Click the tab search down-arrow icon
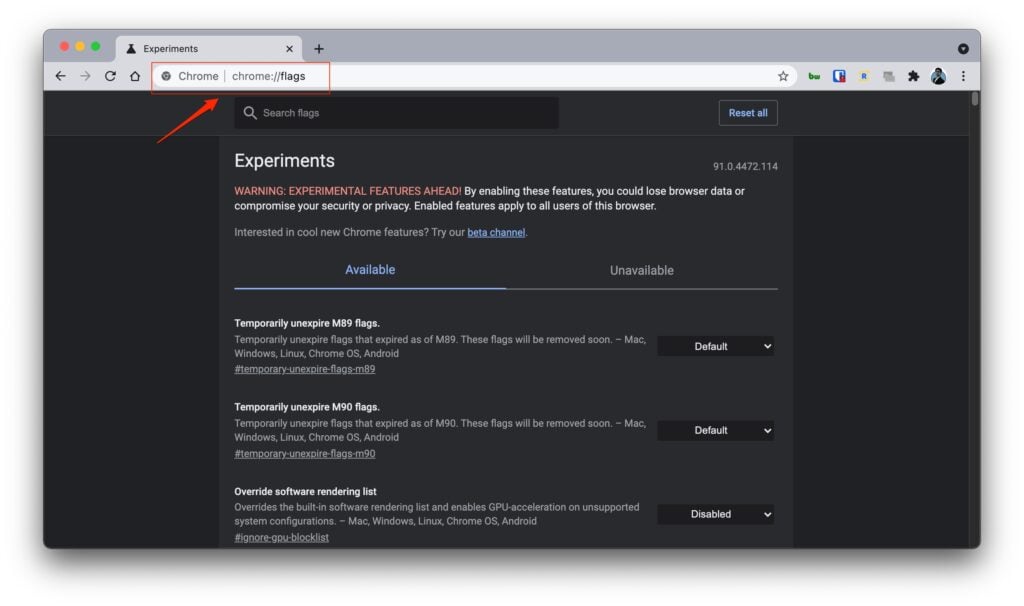This screenshot has height=606, width=1024. [963, 49]
